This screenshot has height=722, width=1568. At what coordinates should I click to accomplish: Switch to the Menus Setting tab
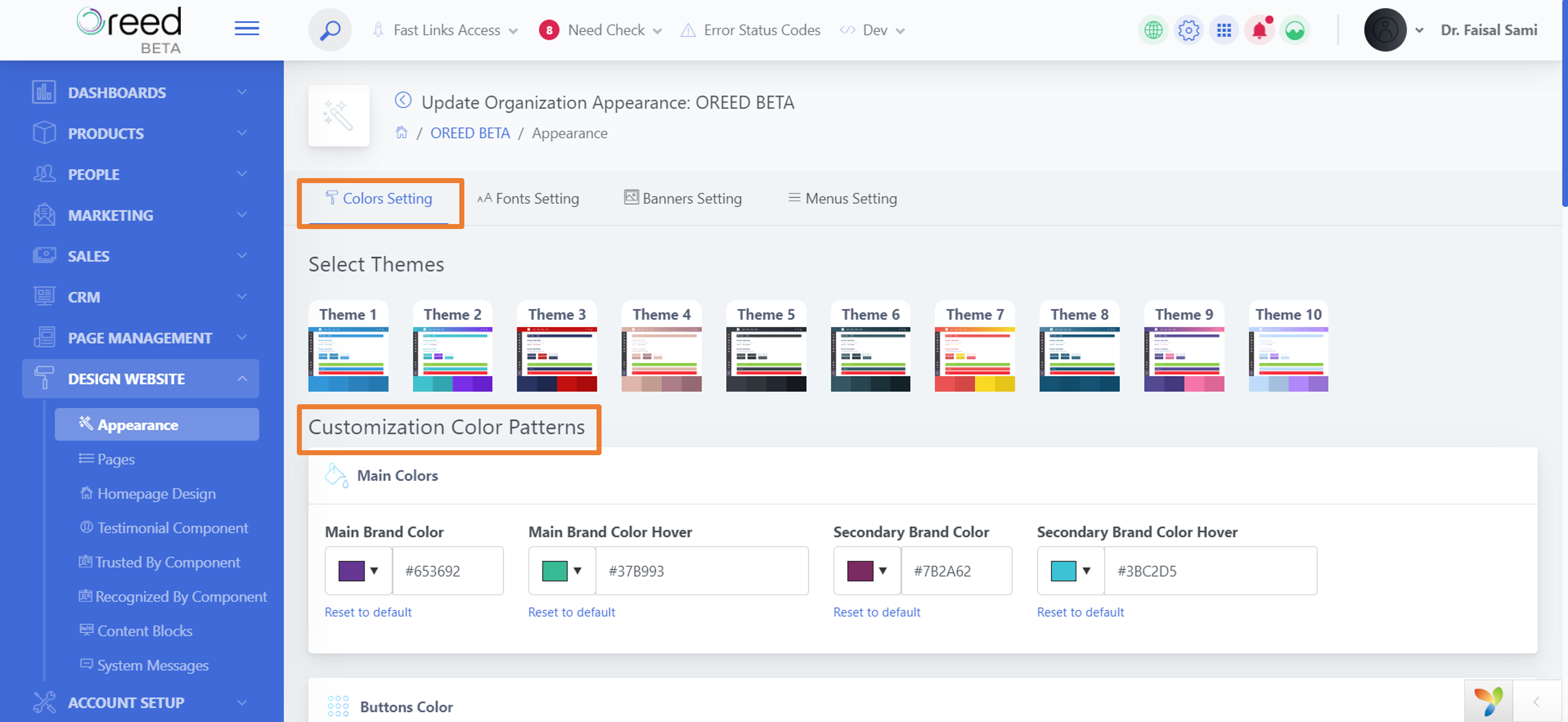pyautogui.click(x=842, y=198)
